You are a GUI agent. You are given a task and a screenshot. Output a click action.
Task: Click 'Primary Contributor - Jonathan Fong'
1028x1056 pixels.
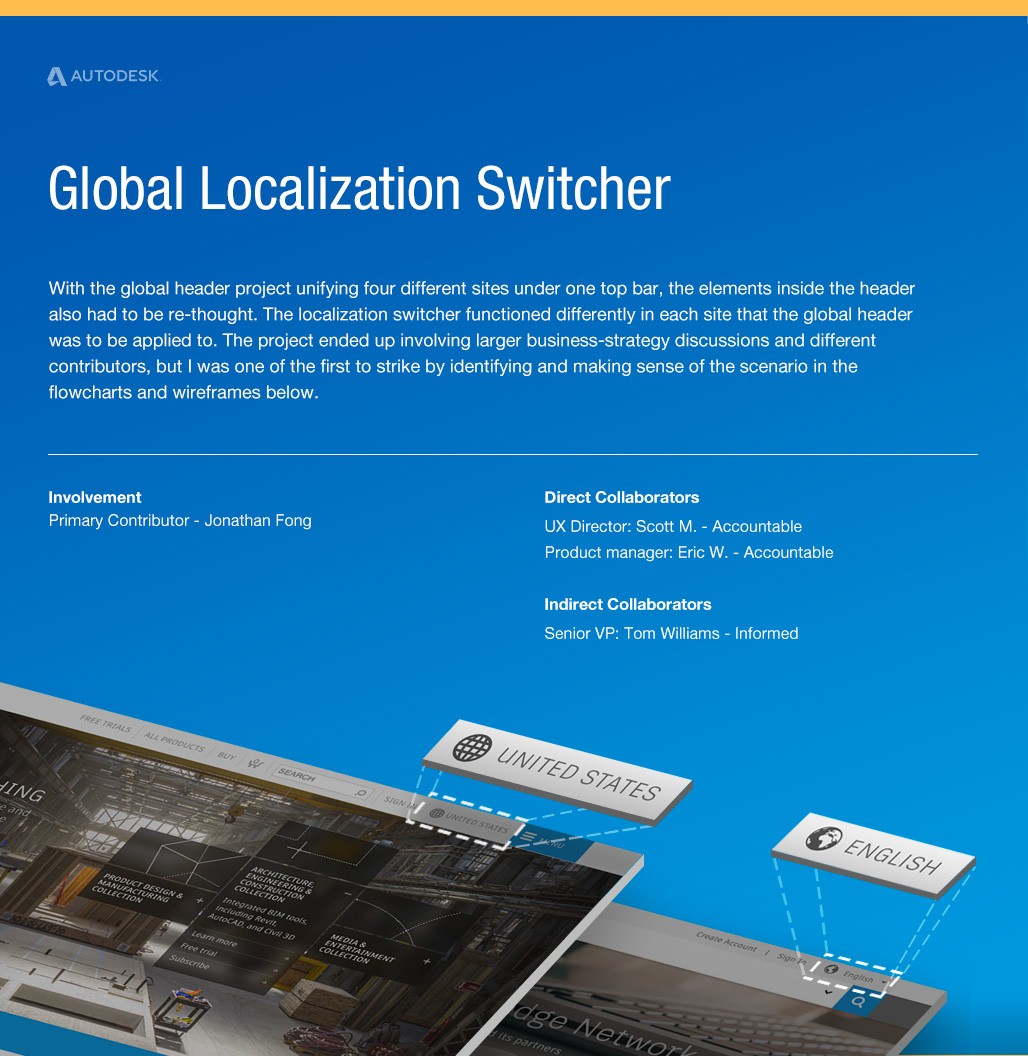pos(180,521)
